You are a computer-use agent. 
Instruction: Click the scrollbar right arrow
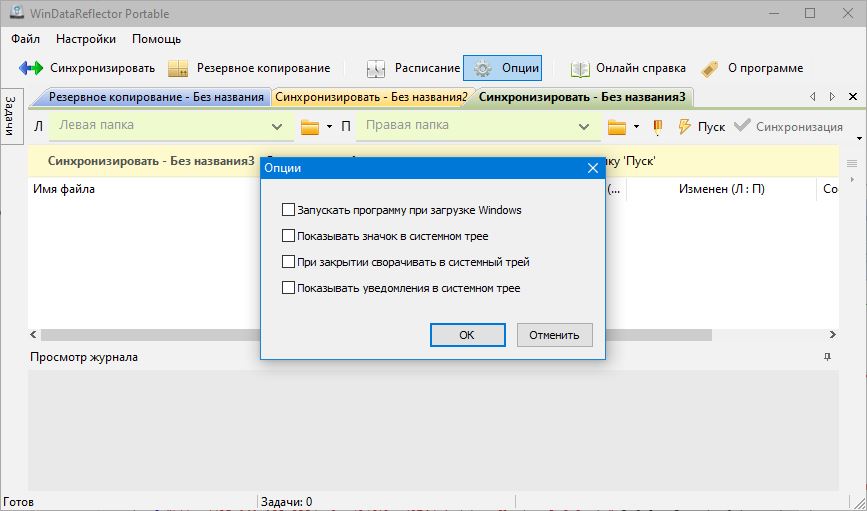pyautogui.click(x=833, y=335)
